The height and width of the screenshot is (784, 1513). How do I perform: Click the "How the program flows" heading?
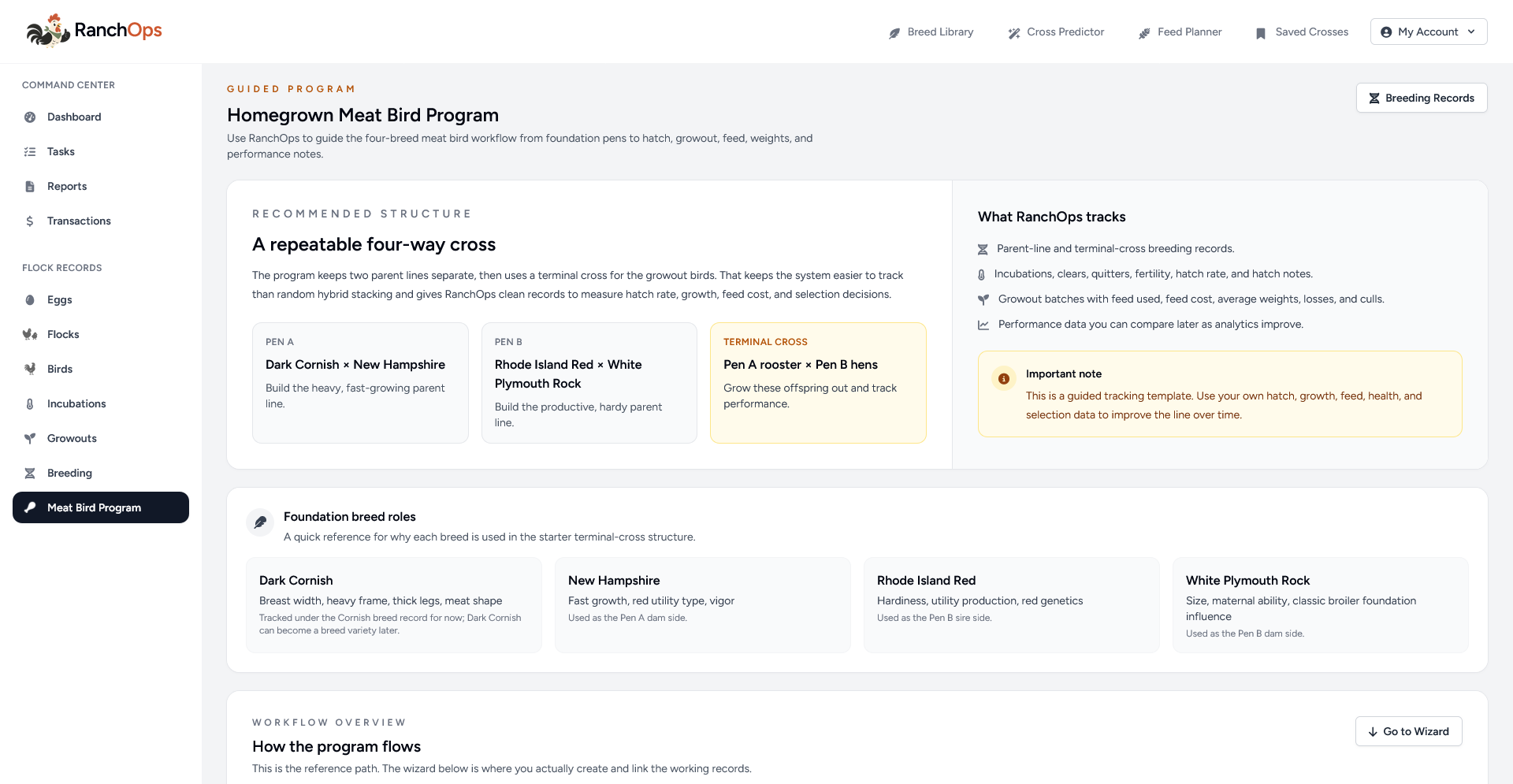point(336,746)
